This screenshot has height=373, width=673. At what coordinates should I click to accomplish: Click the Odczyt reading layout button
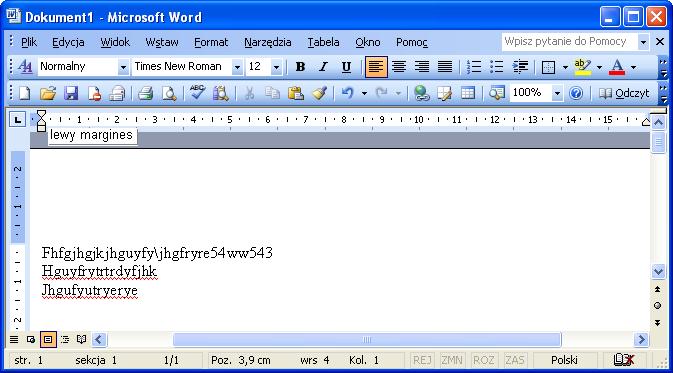(x=624, y=93)
